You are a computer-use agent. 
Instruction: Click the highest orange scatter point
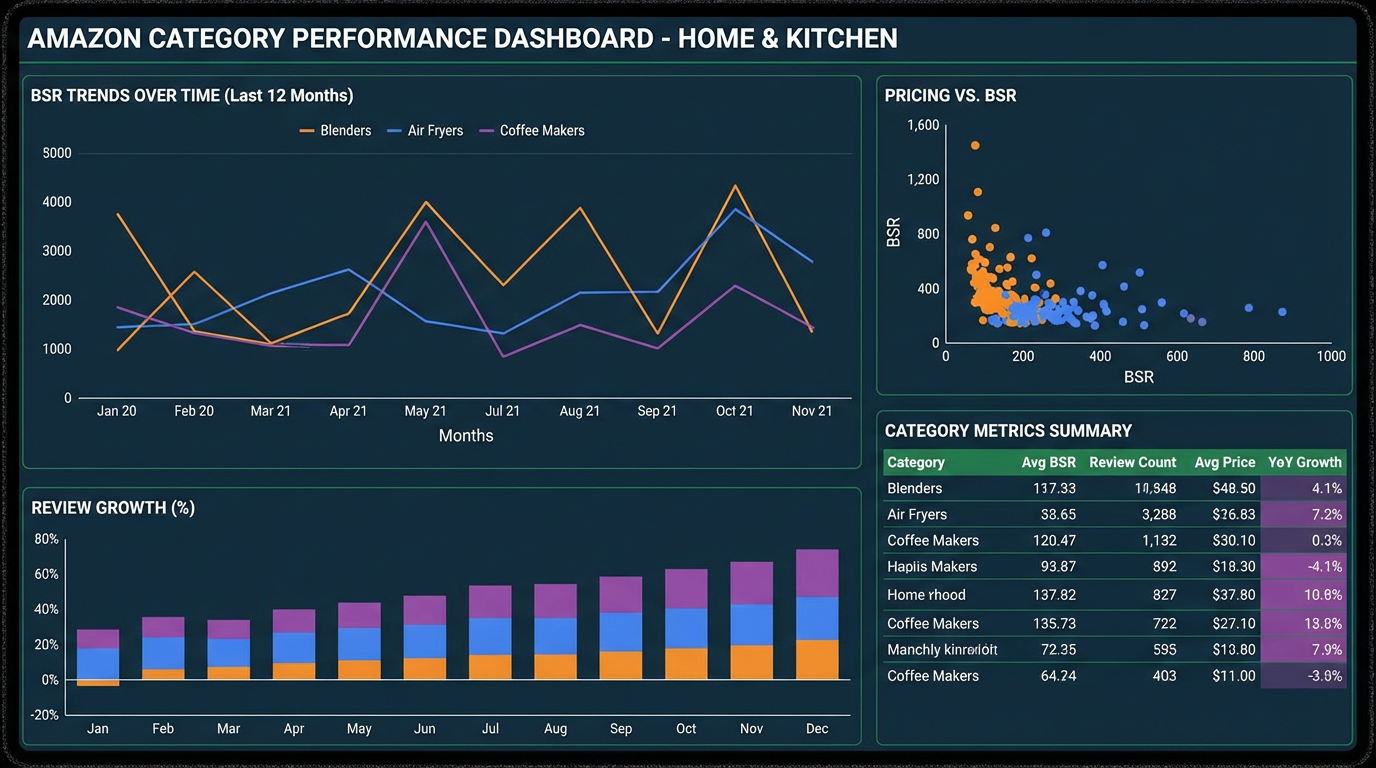[973, 145]
